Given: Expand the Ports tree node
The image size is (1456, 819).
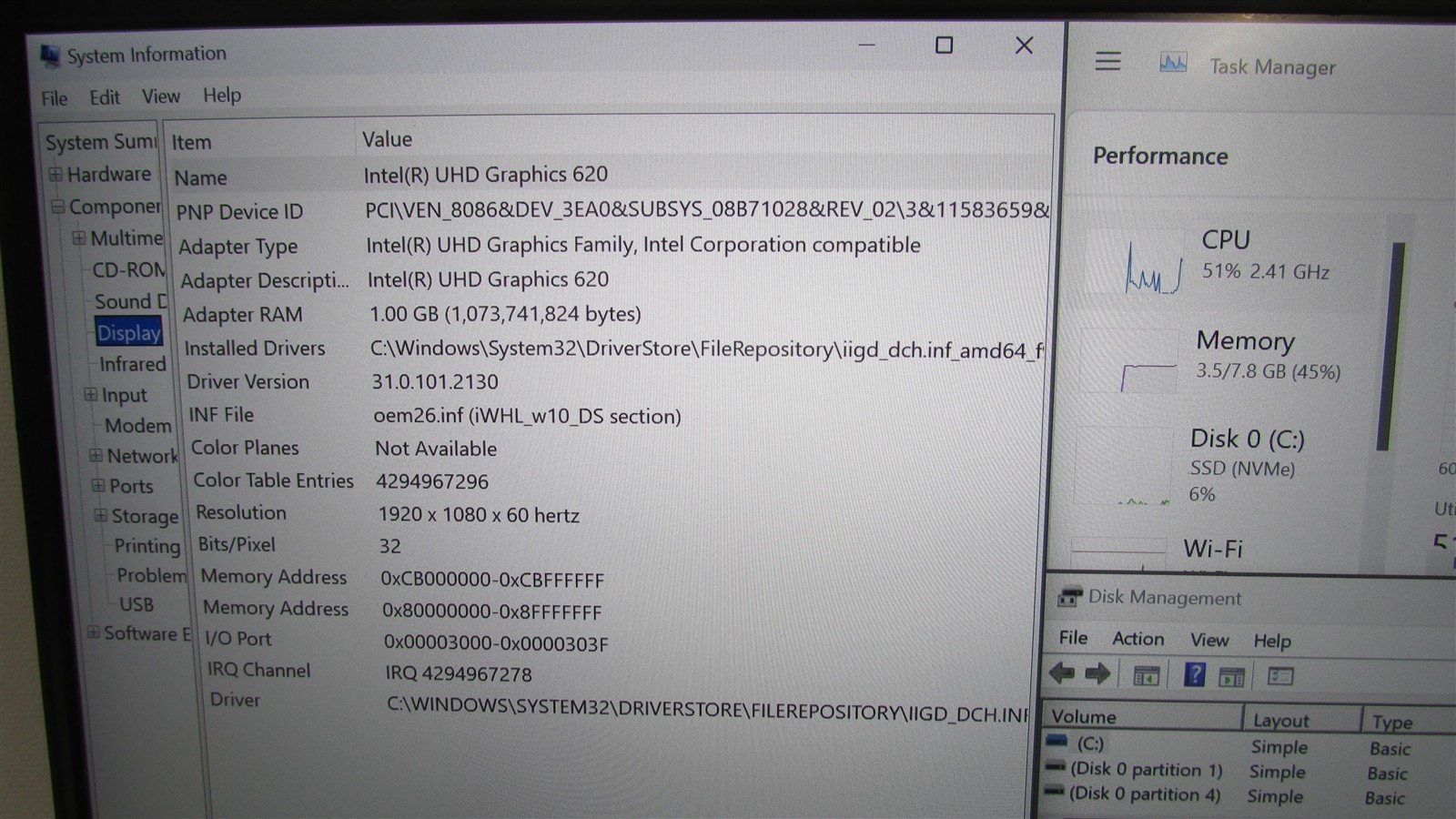Looking at the screenshot, I should pos(98,485).
